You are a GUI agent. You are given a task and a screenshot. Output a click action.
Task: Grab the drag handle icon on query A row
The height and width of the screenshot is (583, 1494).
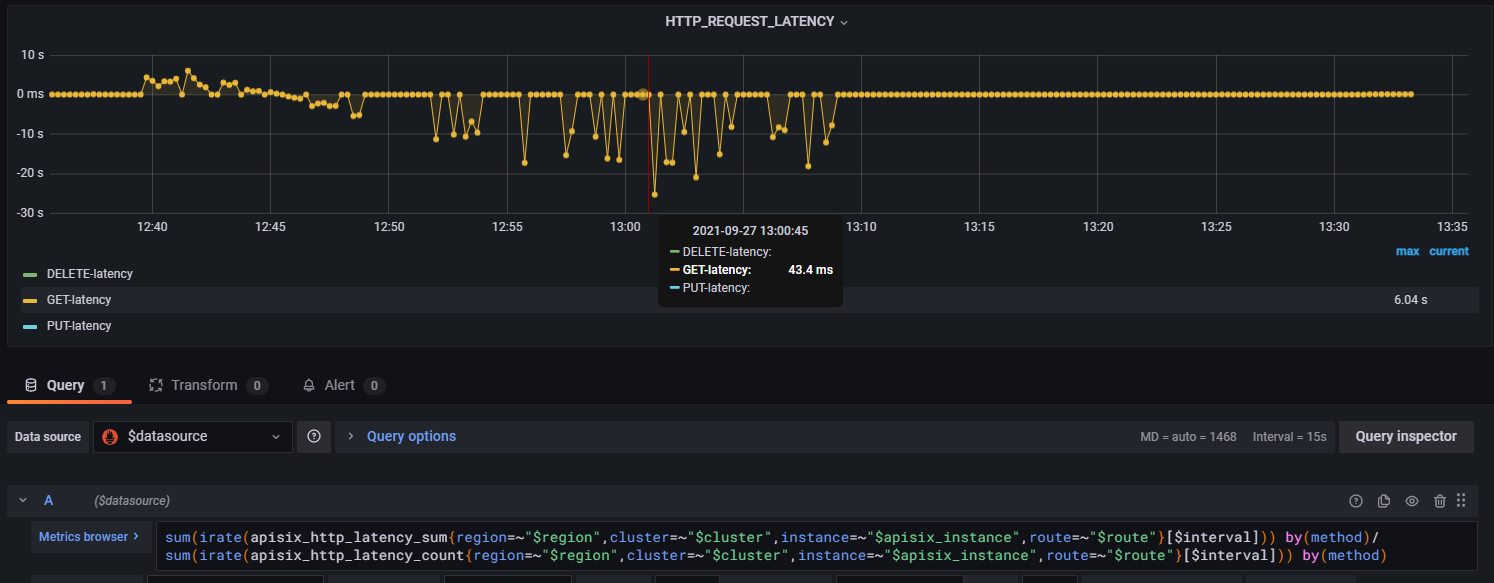click(x=1461, y=500)
